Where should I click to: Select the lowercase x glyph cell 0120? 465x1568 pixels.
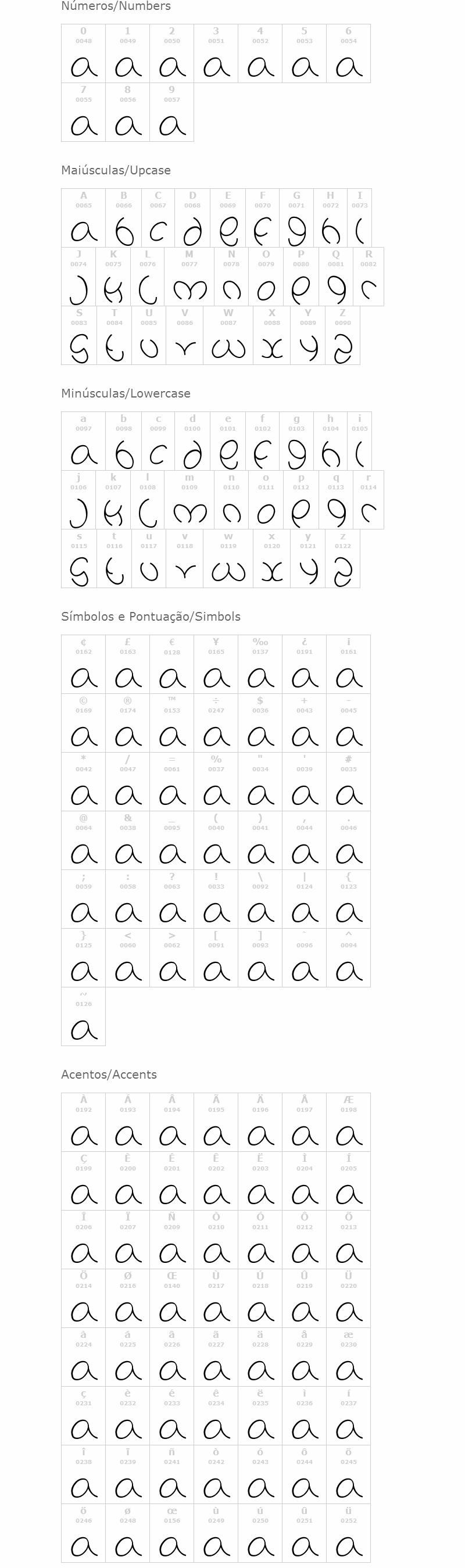[271, 559]
